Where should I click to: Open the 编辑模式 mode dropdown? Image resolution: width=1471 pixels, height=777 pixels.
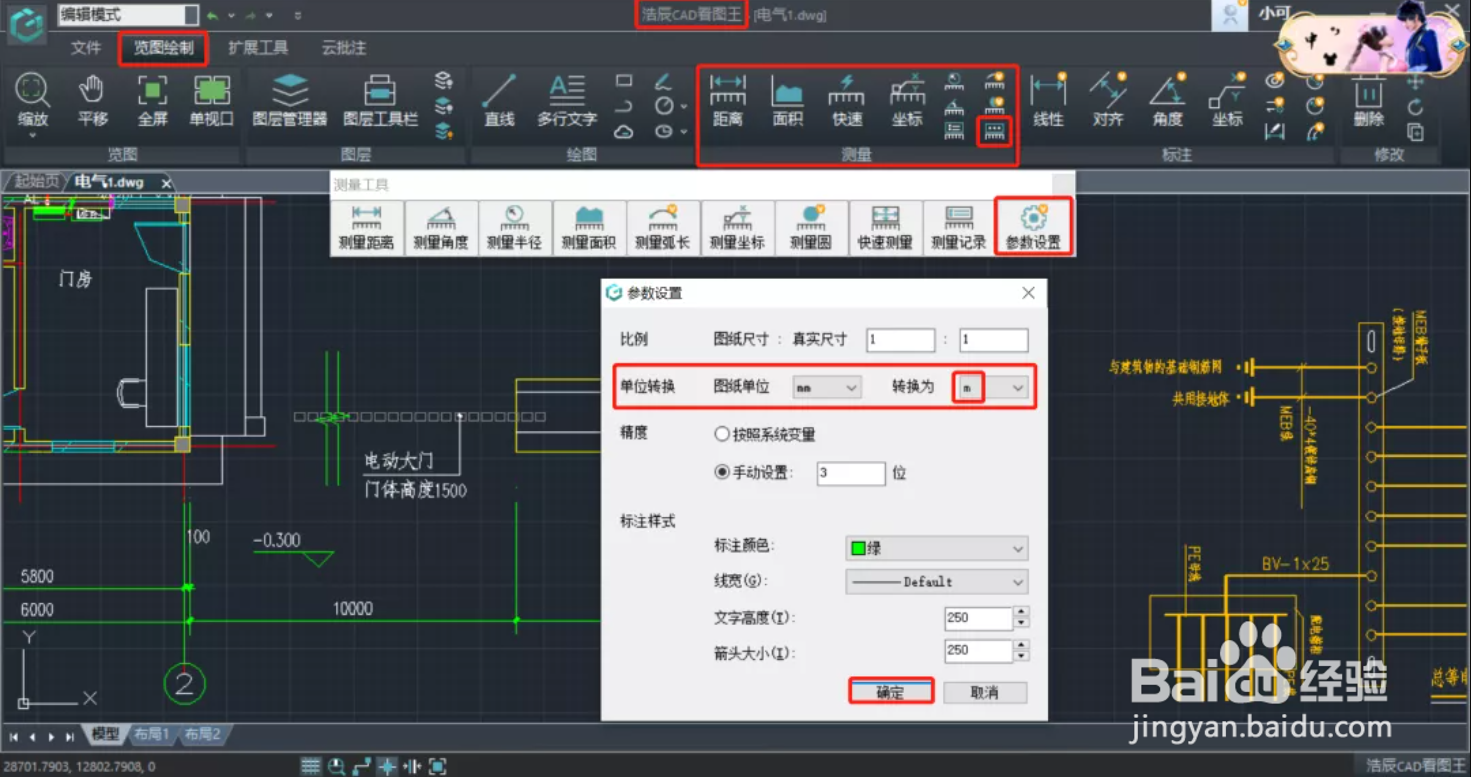coord(128,15)
